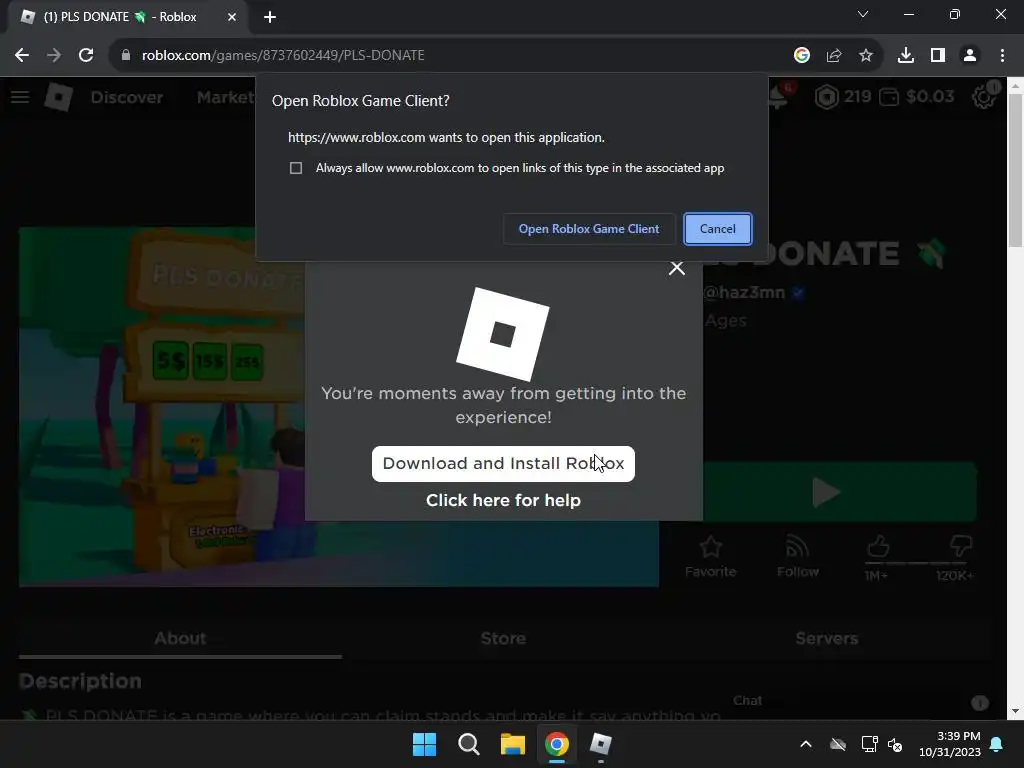Screen dimensions: 1024x768
Task: Share this page using the share icon
Action: (834, 56)
